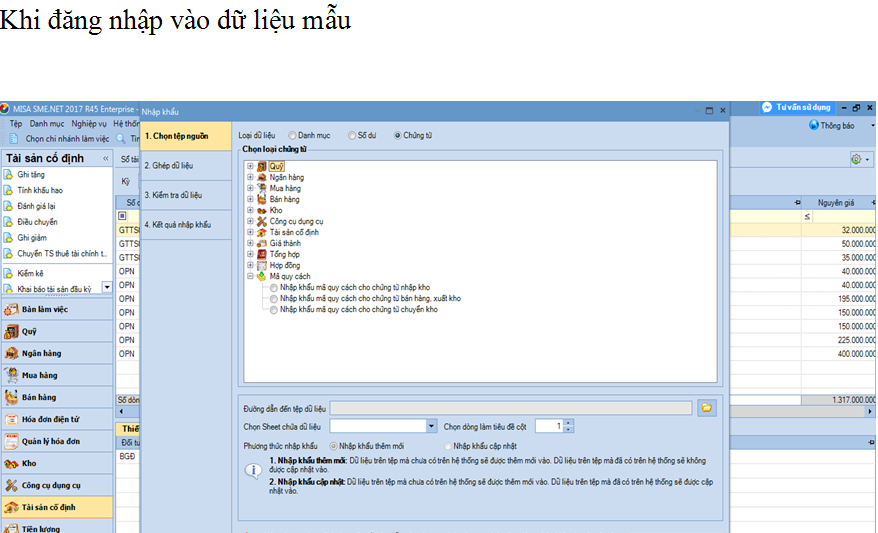Open the Mua hàng sidebar module

[x=44, y=375]
